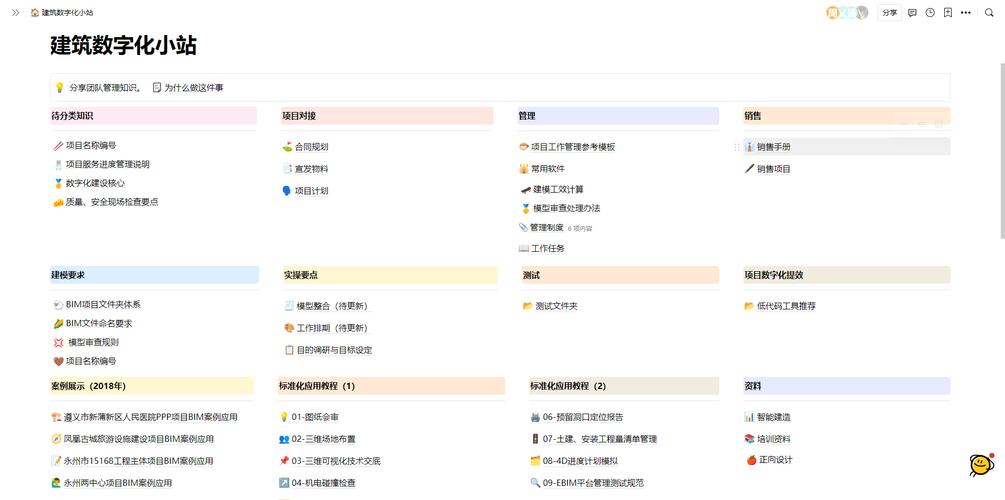Open the BIM文件命名要求 page
The height and width of the screenshot is (500, 1005).
coord(93,324)
